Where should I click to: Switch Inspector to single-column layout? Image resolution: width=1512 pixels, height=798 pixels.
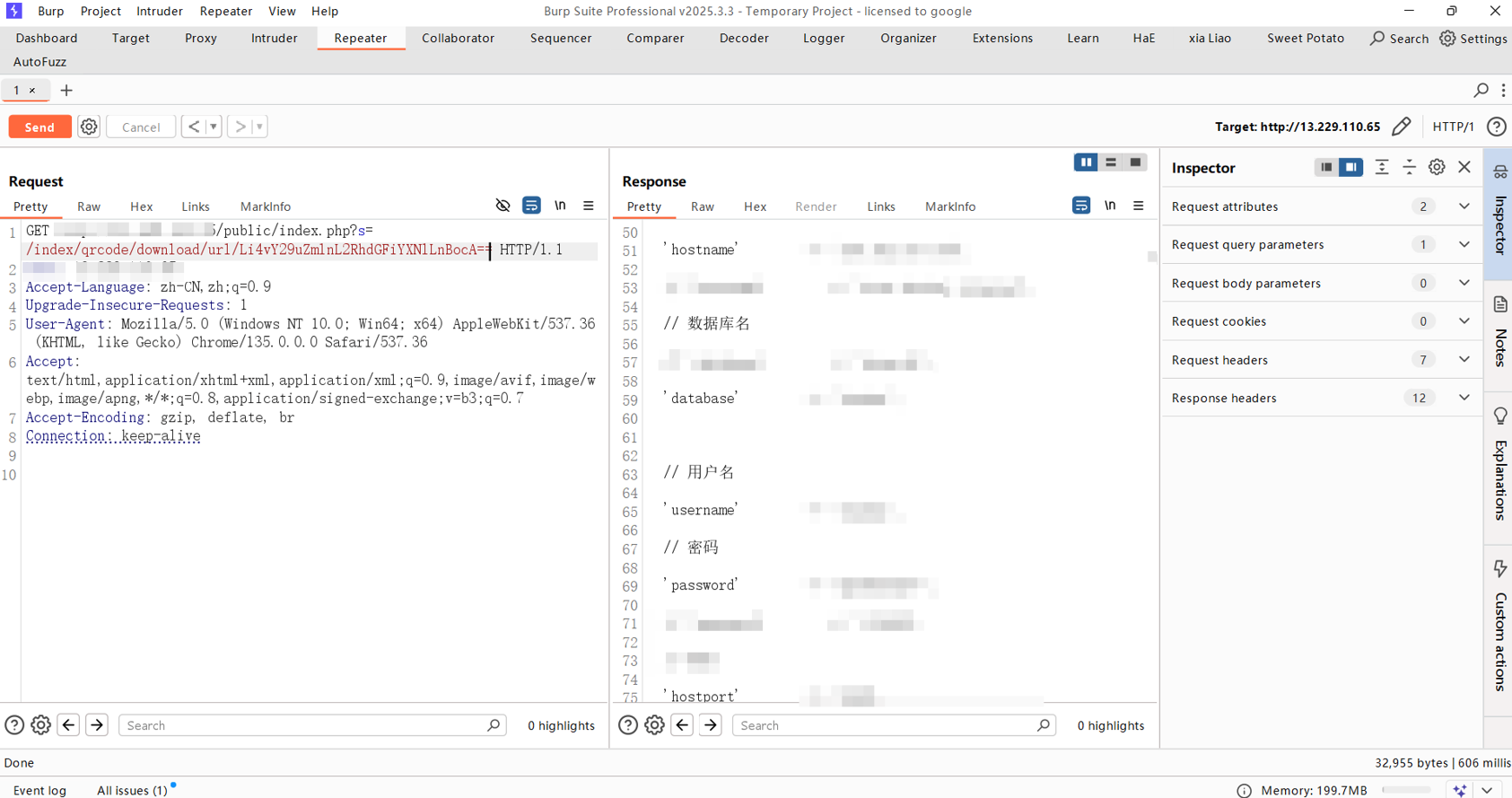[1326, 167]
